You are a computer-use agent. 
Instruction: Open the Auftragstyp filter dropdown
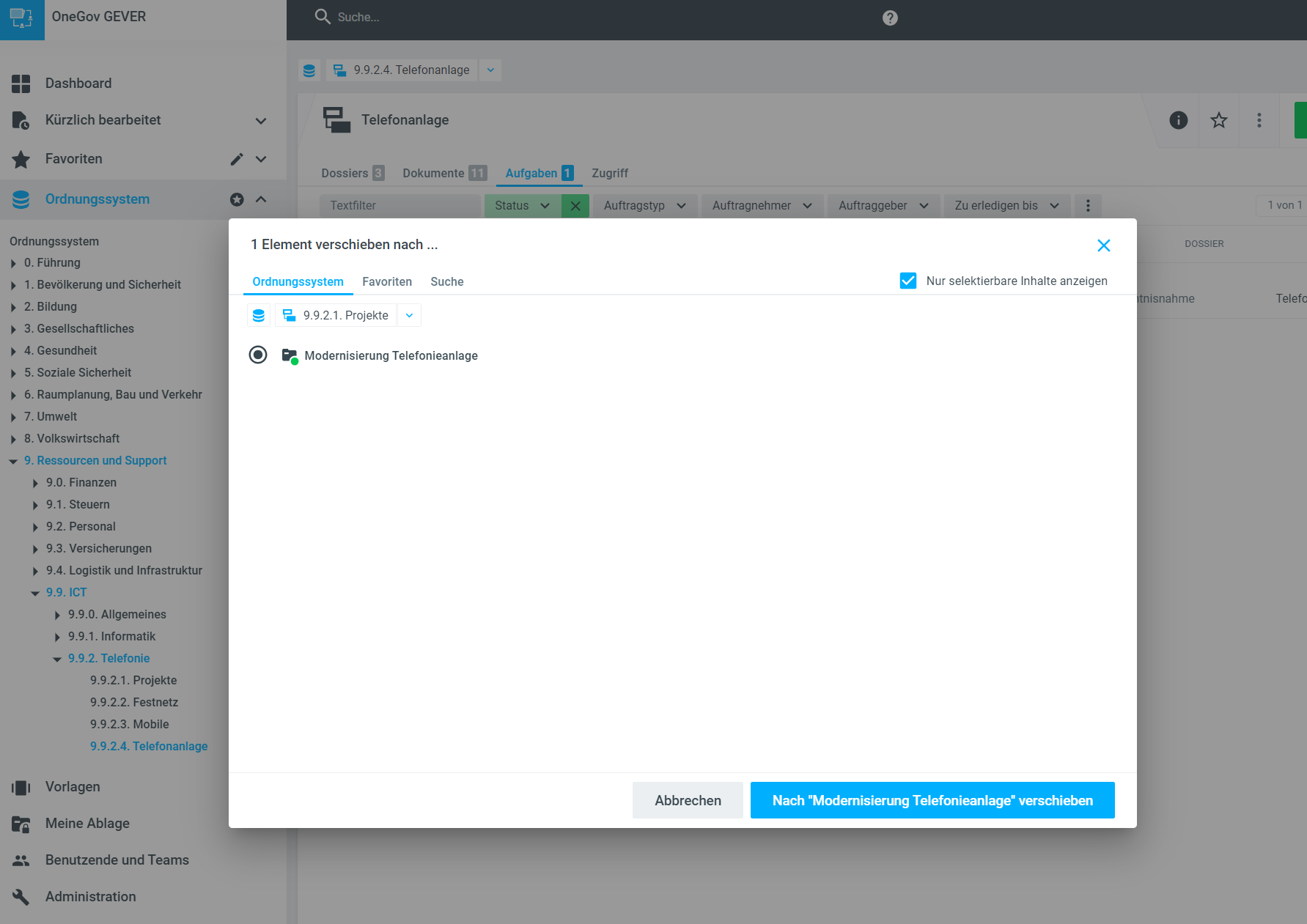pyautogui.click(x=644, y=206)
